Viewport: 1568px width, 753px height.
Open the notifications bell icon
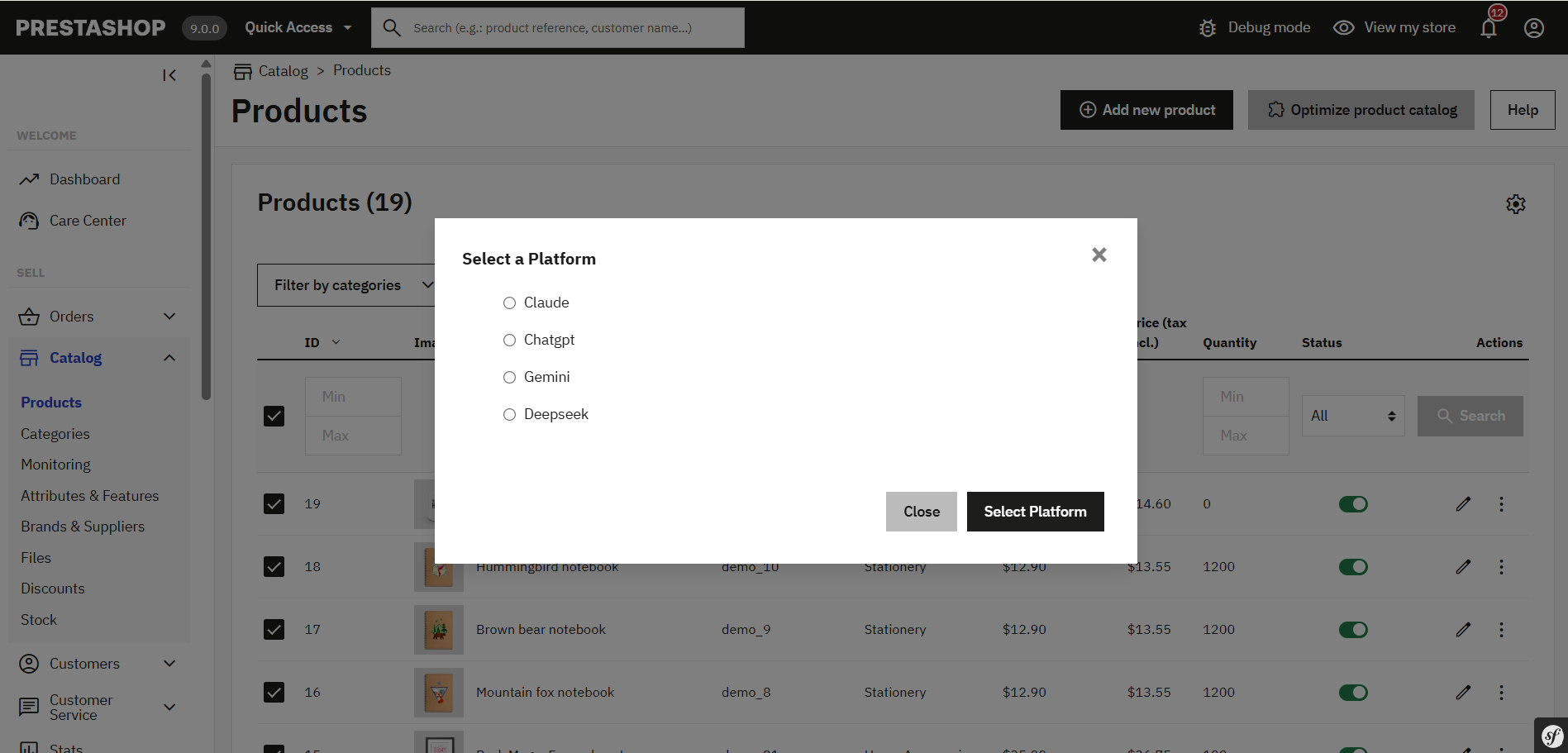(x=1489, y=28)
